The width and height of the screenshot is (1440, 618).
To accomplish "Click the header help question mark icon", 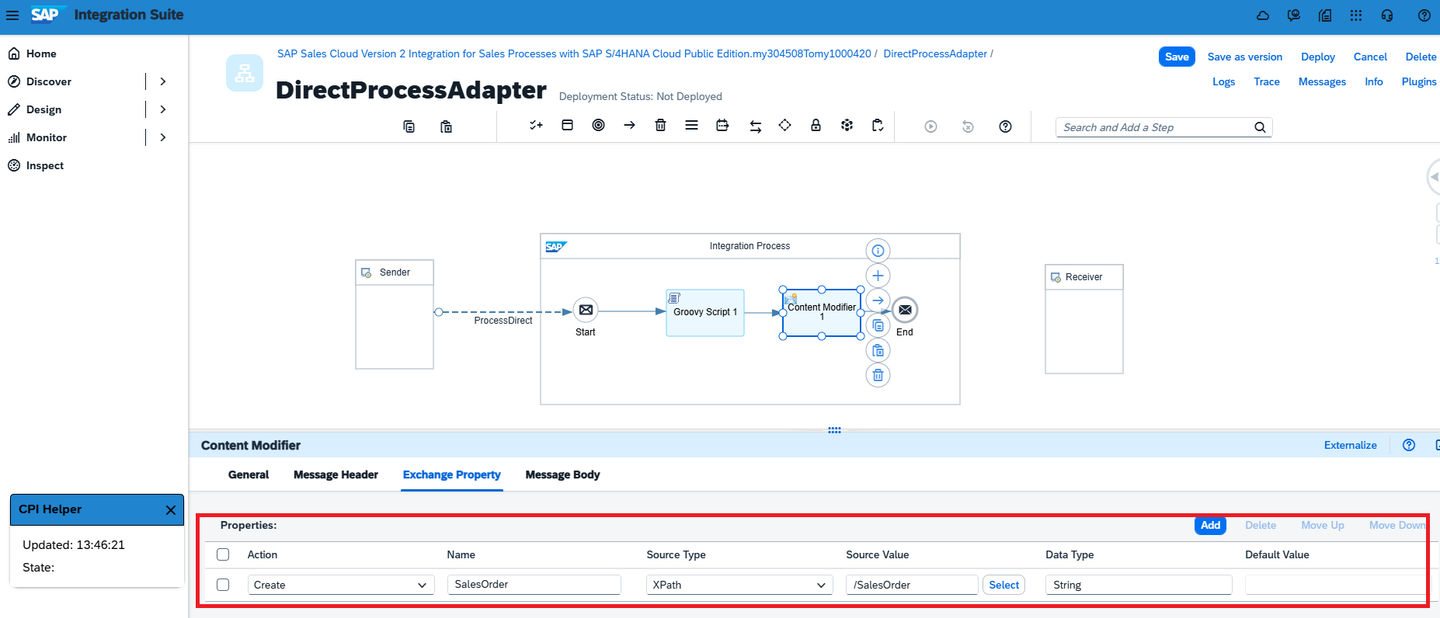I will click(1424, 15).
